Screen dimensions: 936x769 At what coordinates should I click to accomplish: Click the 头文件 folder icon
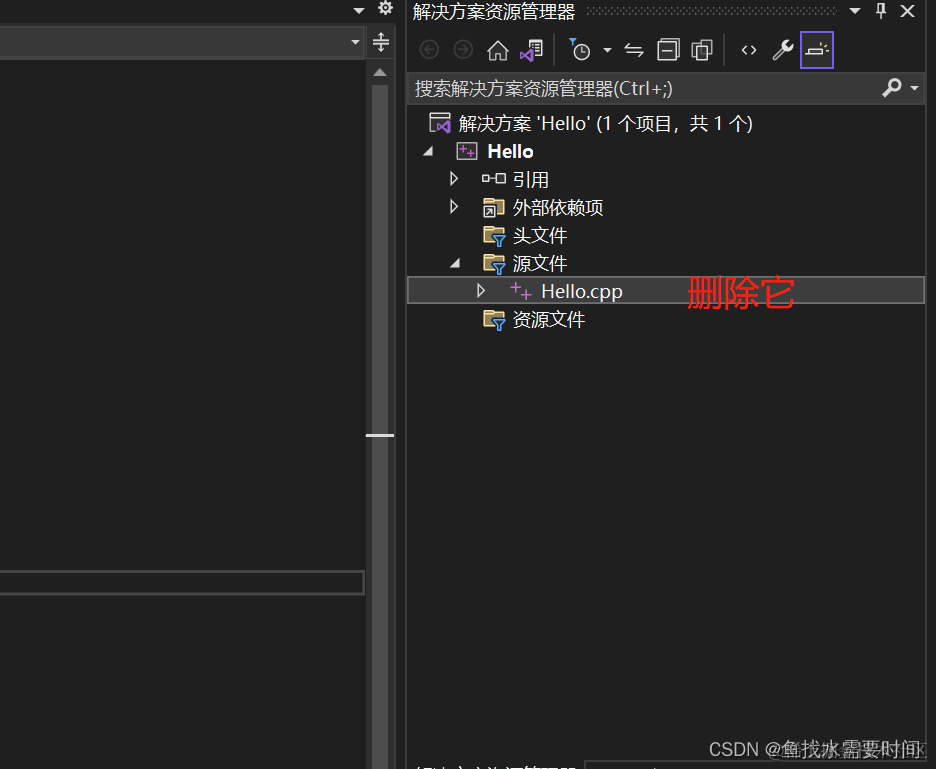pyautogui.click(x=494, y=236)
